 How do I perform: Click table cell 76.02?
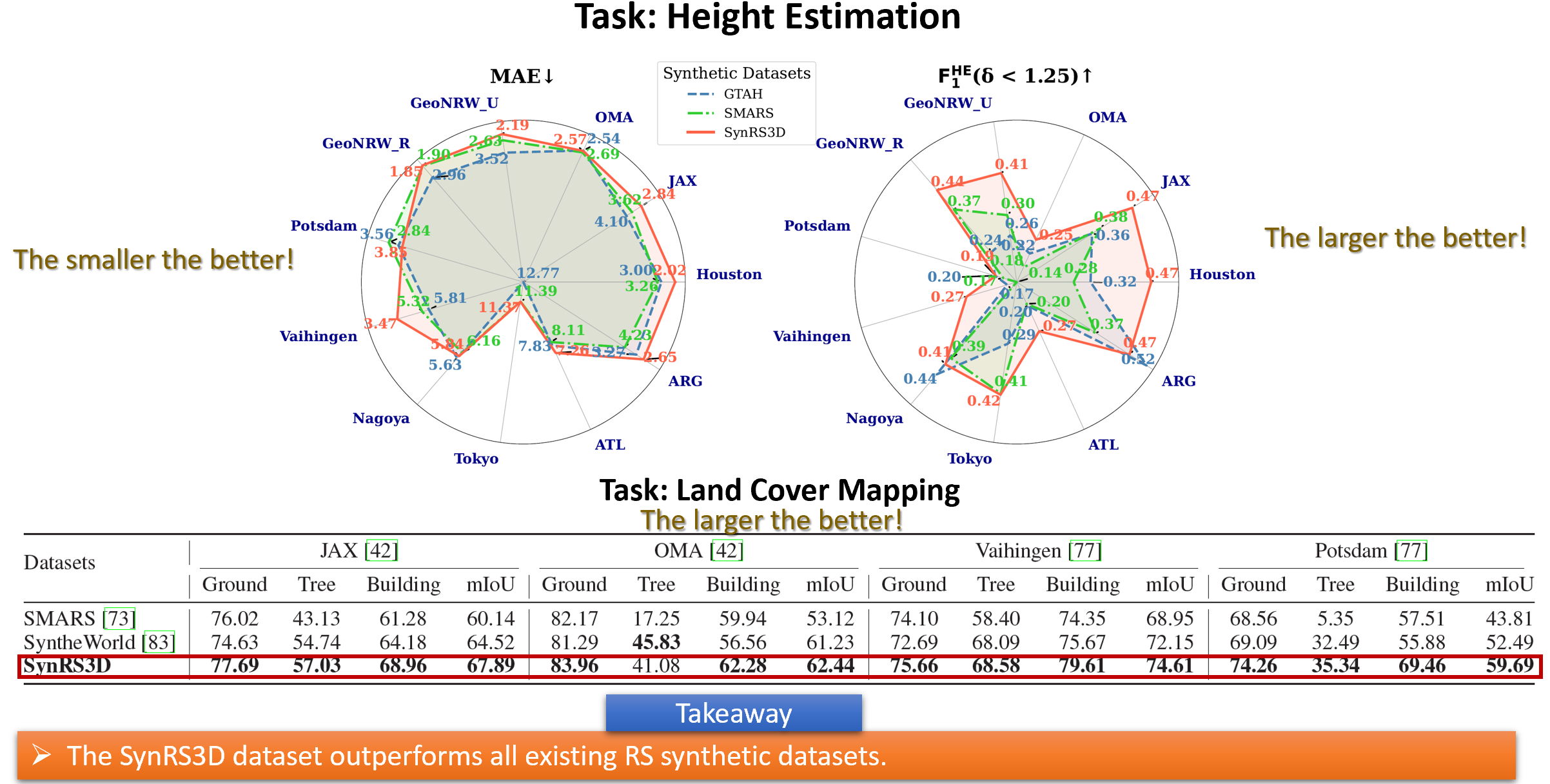[x=235, y=618]
